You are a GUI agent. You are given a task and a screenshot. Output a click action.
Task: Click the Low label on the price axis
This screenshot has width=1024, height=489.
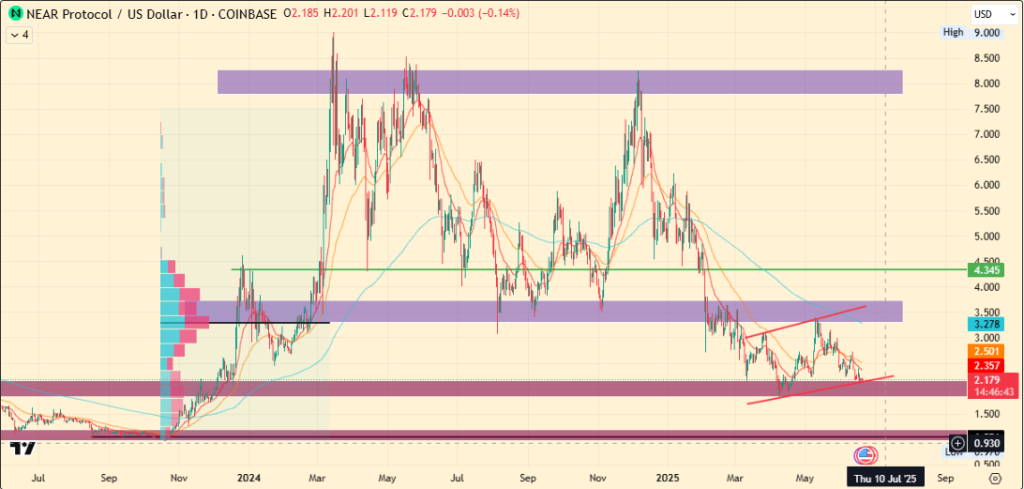coord(952,452)
